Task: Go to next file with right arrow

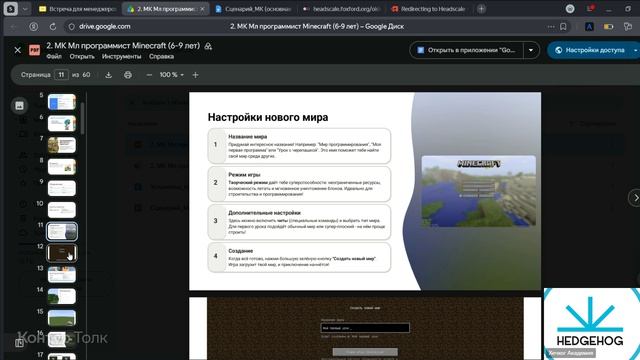Action: [635, 198]
